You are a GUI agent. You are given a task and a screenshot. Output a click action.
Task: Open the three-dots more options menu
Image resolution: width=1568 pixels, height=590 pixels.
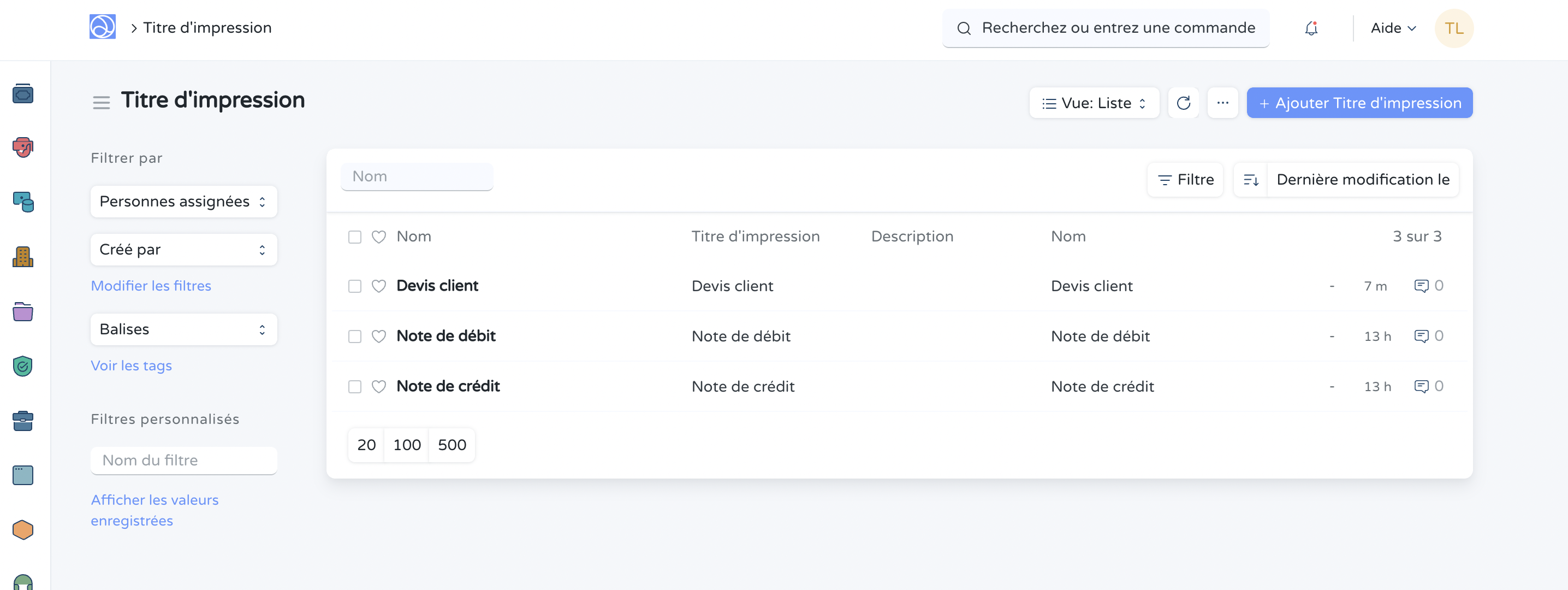click(1222, 103)
